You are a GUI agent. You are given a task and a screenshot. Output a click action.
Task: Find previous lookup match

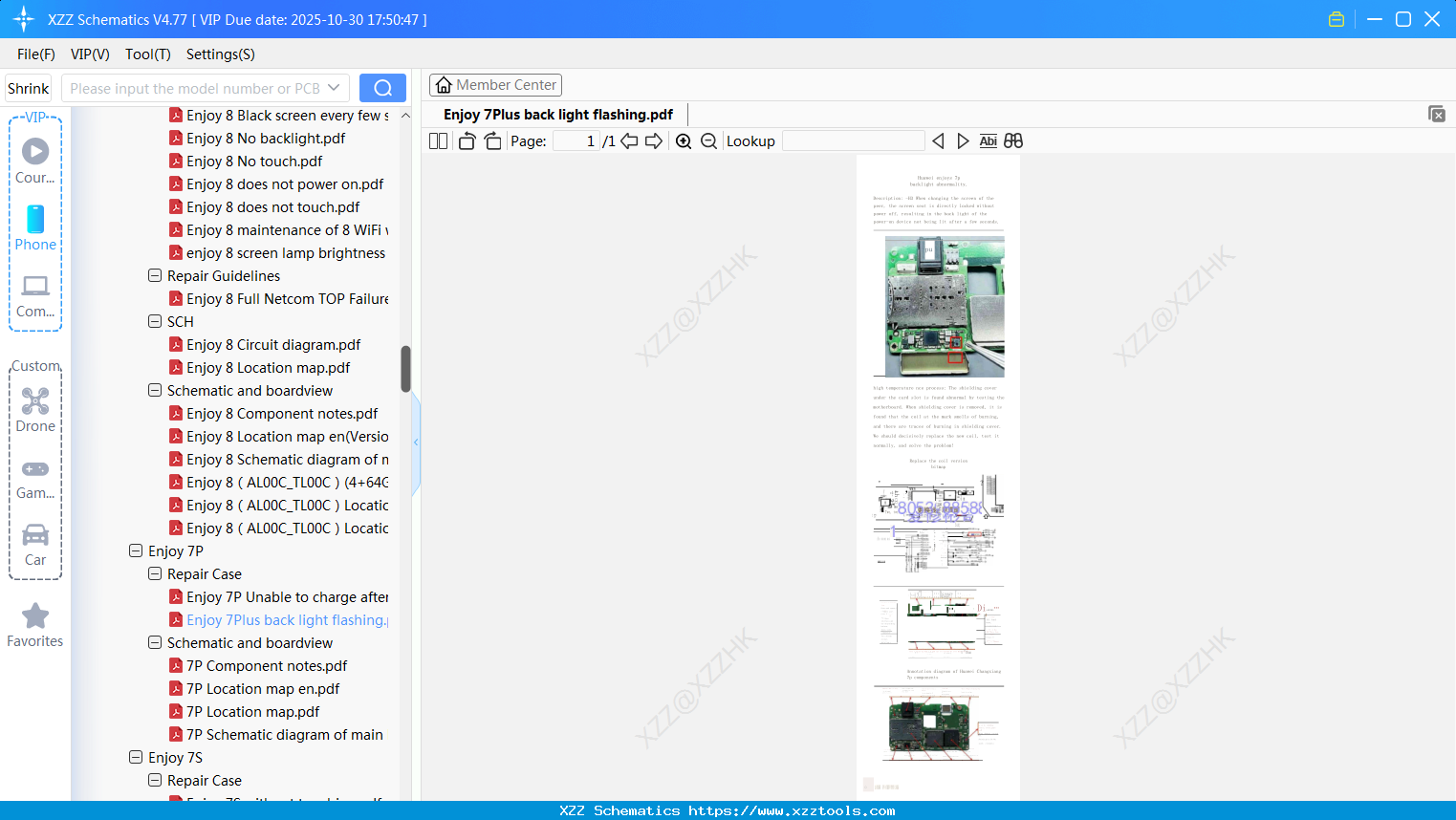click(x=938, y=140)
